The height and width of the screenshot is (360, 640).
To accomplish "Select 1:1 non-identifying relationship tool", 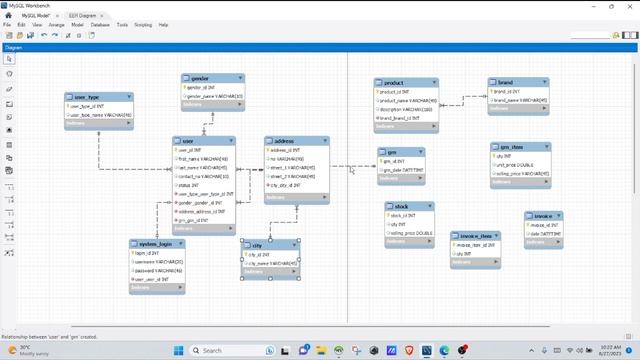I will coord(9,187).
